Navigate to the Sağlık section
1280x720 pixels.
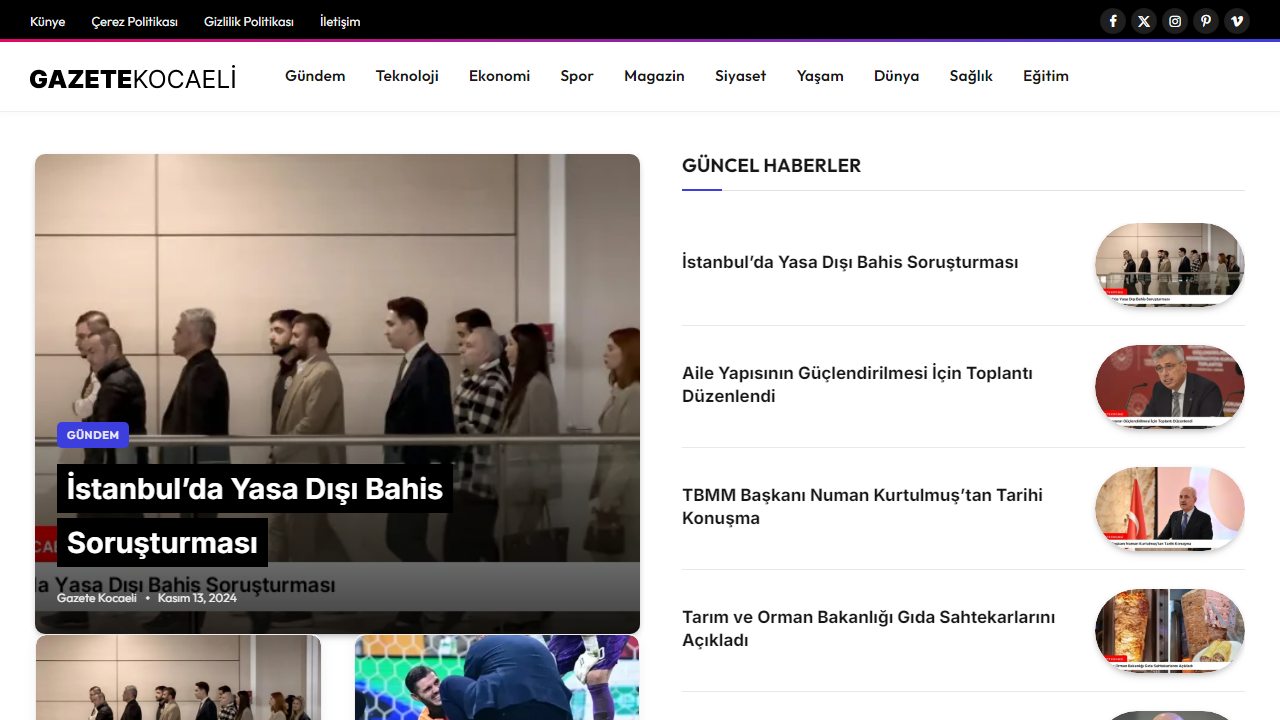click(971, 76)
